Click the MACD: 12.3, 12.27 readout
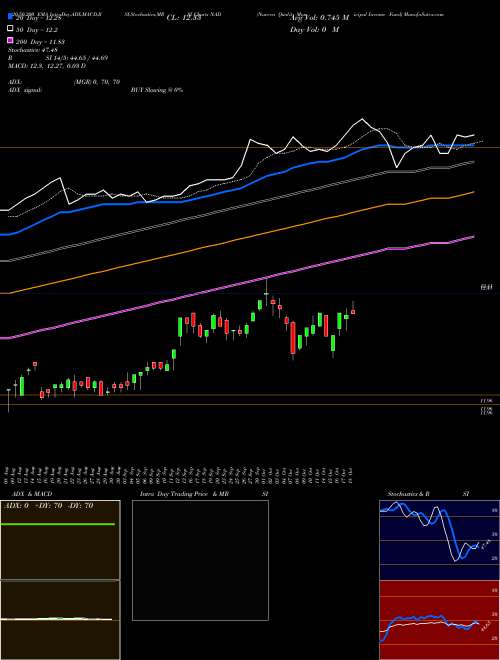 (47, 66)
